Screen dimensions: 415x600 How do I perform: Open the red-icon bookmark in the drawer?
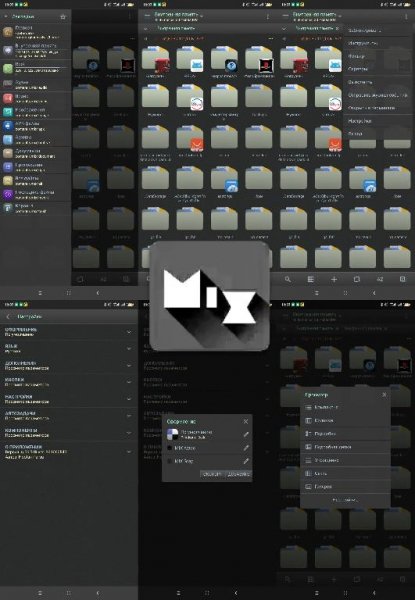coord(36,98)
